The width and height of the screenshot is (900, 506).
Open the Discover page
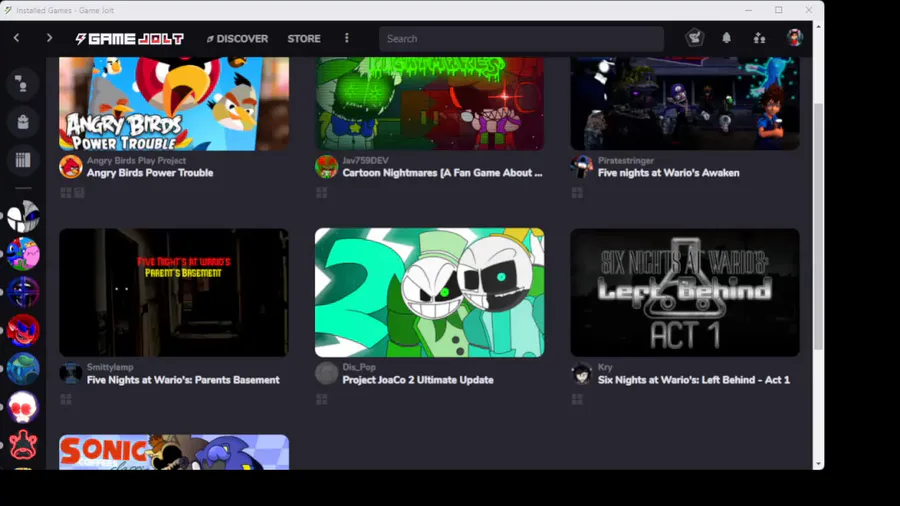[237, 38]
